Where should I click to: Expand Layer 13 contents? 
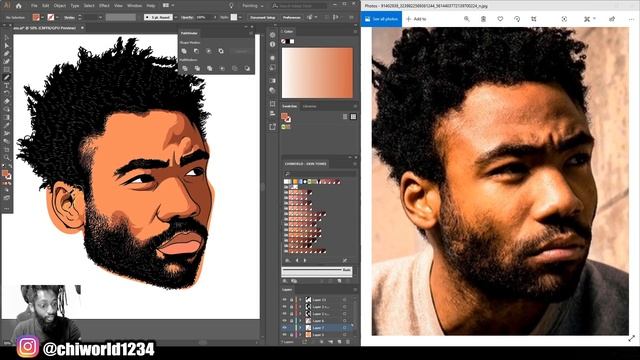pyautogui.click(x=300, y=300)
